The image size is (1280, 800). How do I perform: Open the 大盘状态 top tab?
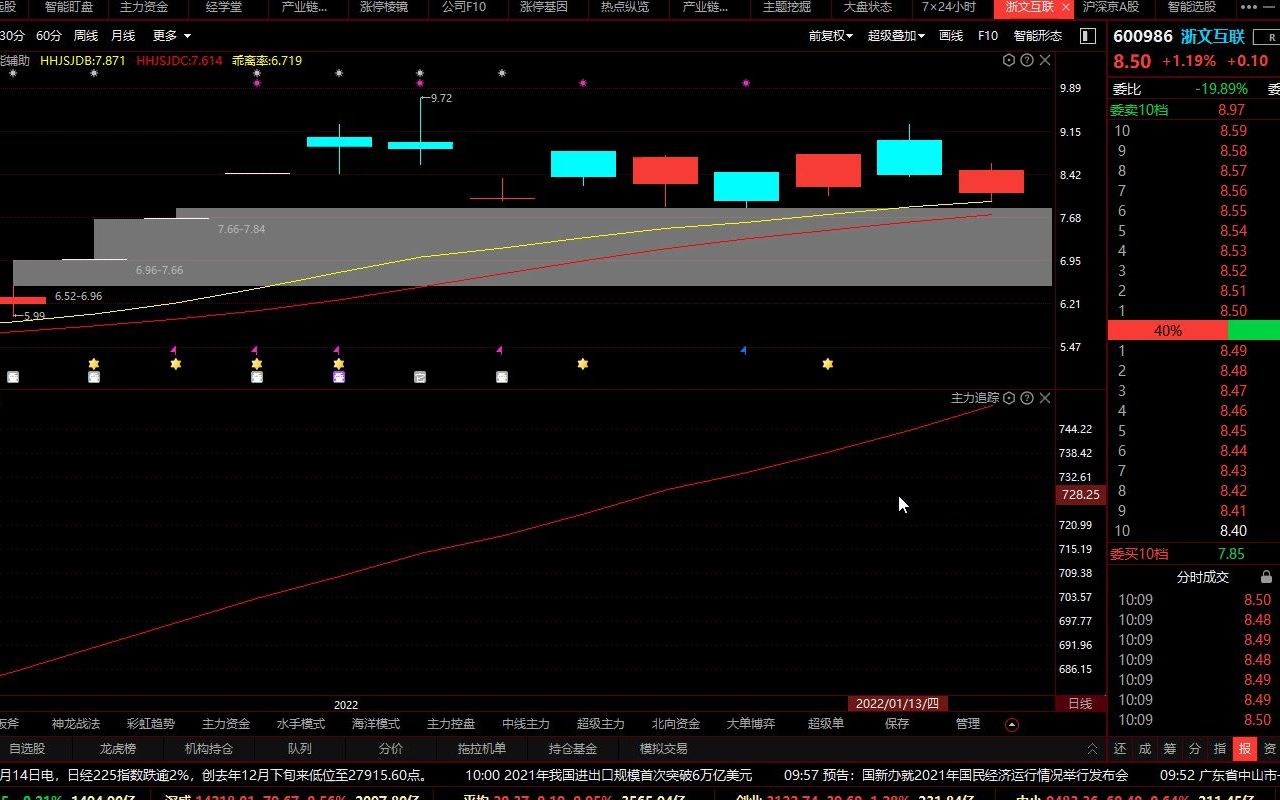click(867, 7)
